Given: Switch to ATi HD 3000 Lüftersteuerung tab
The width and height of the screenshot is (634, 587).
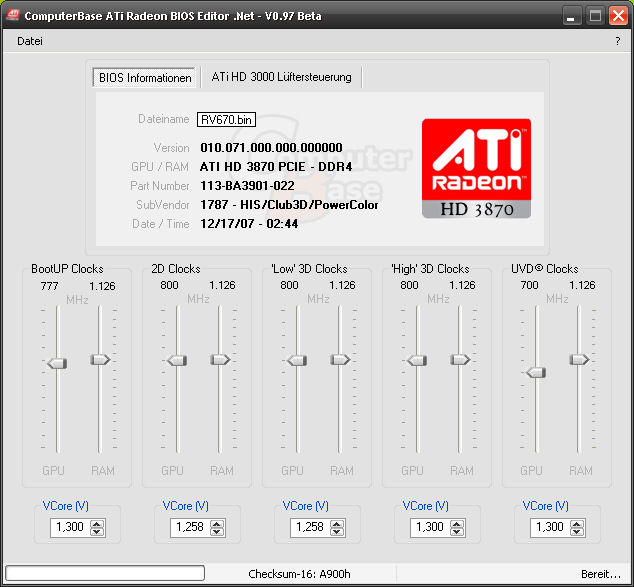Looking at the screenshot, I should click(x=281, y=77).
